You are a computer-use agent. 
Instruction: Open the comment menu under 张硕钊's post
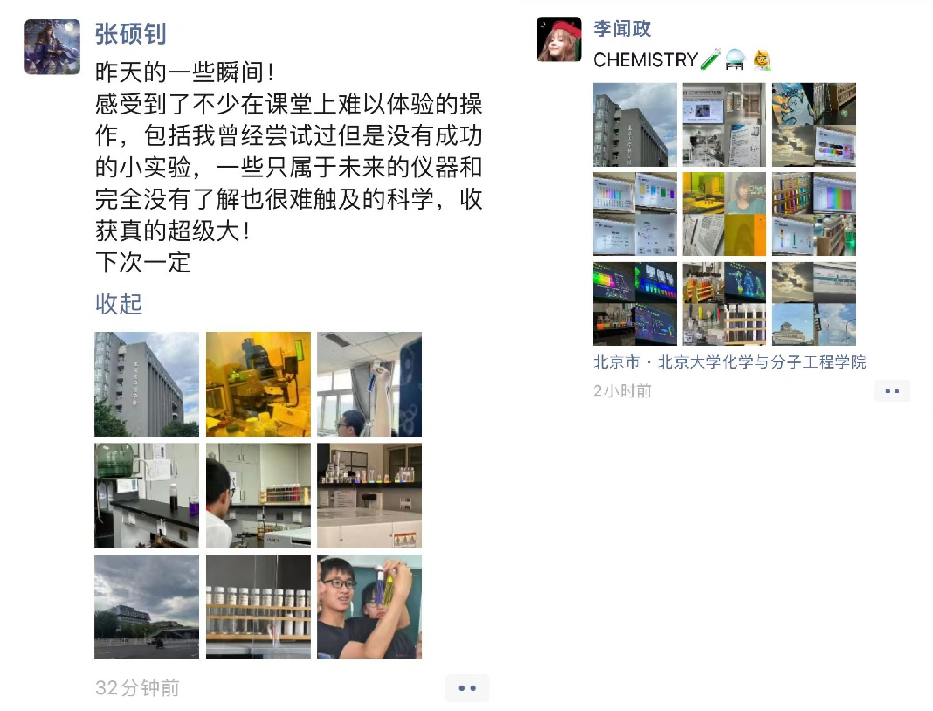coord(467,688)
